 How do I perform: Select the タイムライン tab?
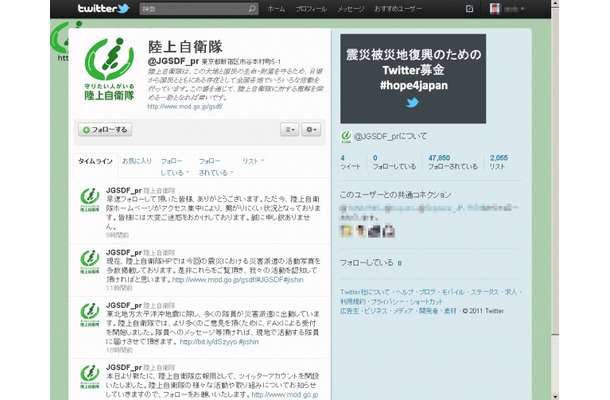95,161
